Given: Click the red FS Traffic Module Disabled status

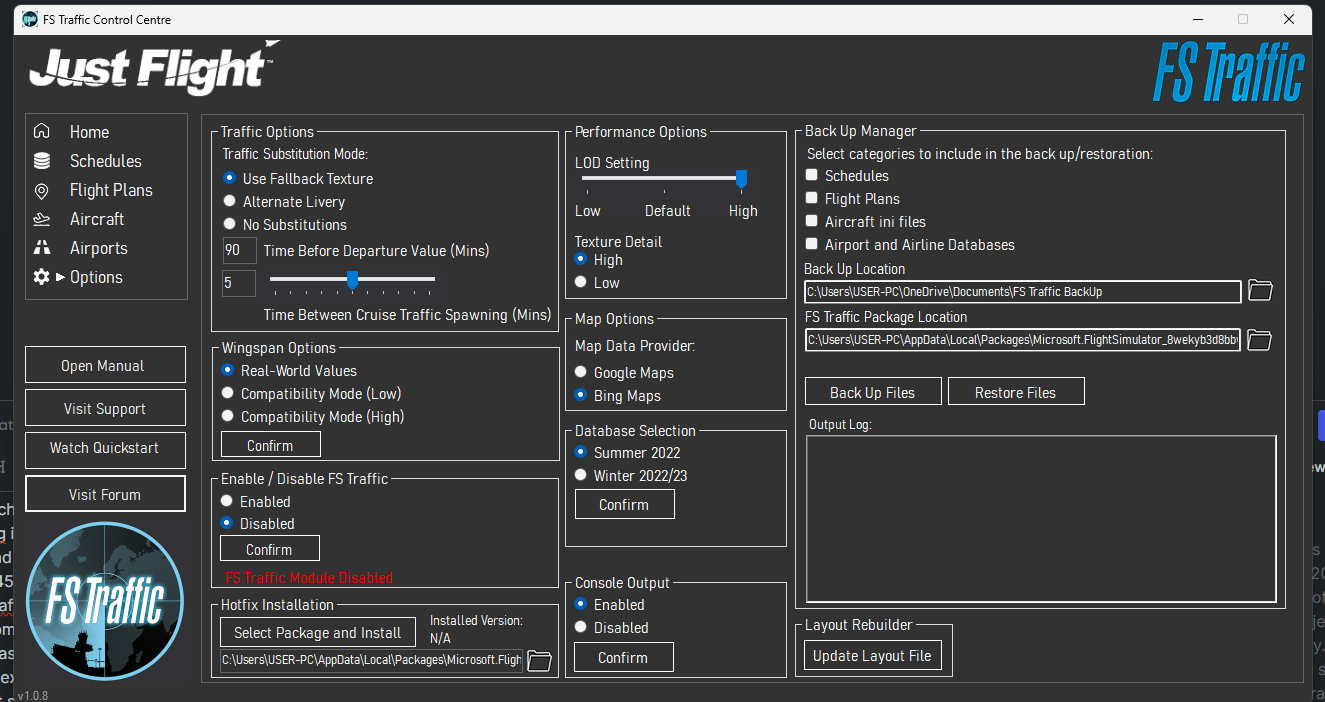Looking at the screenshot, I should point(309,578).
